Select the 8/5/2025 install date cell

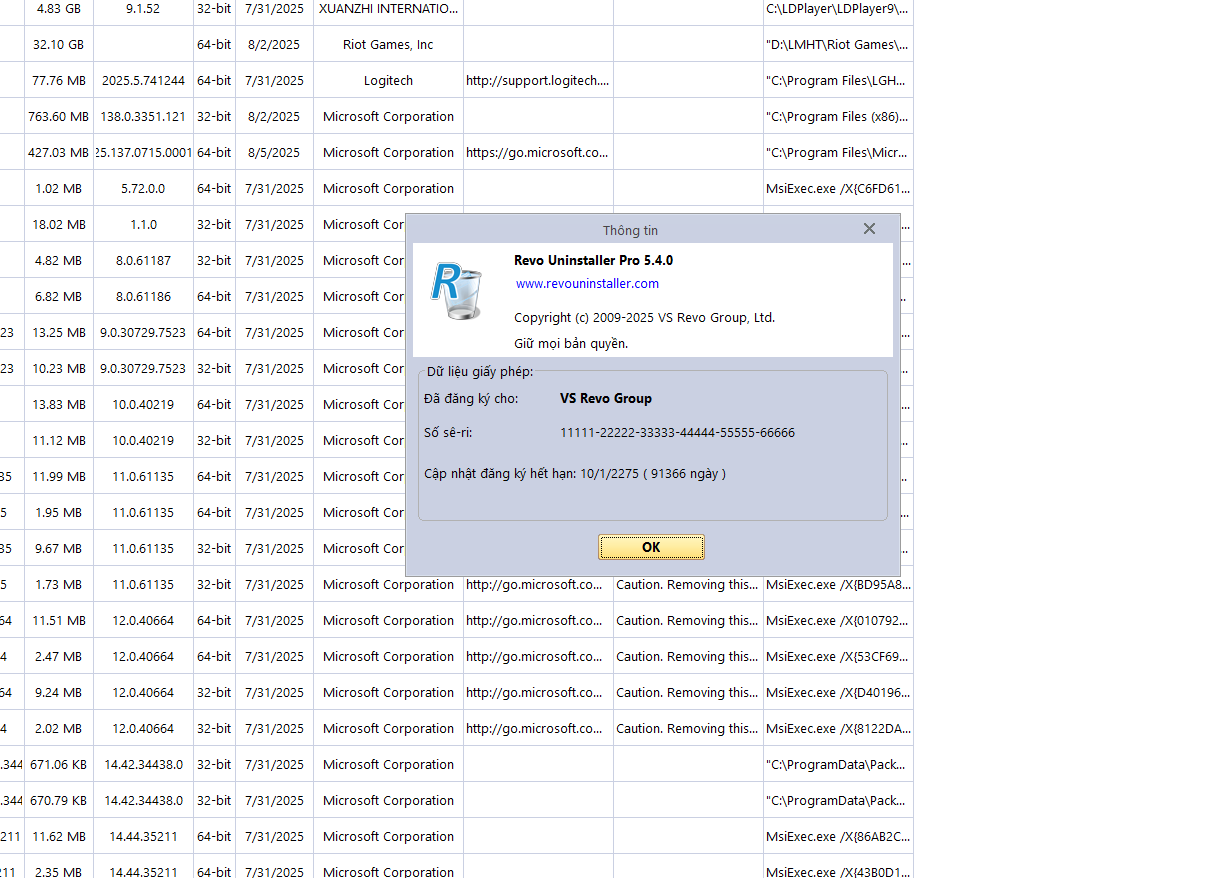click(x=273, y=153)
